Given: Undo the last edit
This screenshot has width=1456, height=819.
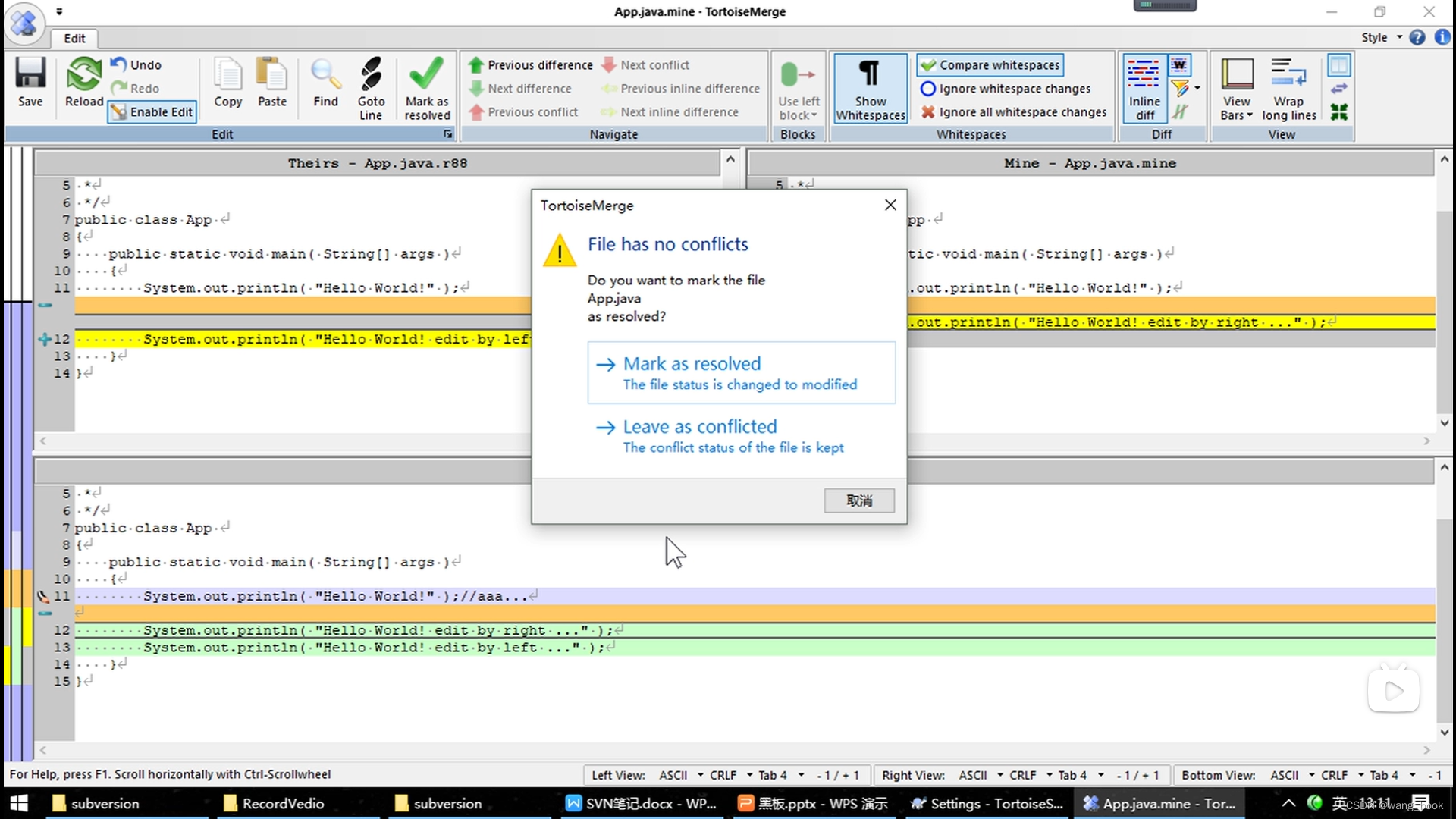Looking at the screenshot, I should pyautogui.click(x=136, y=65).
